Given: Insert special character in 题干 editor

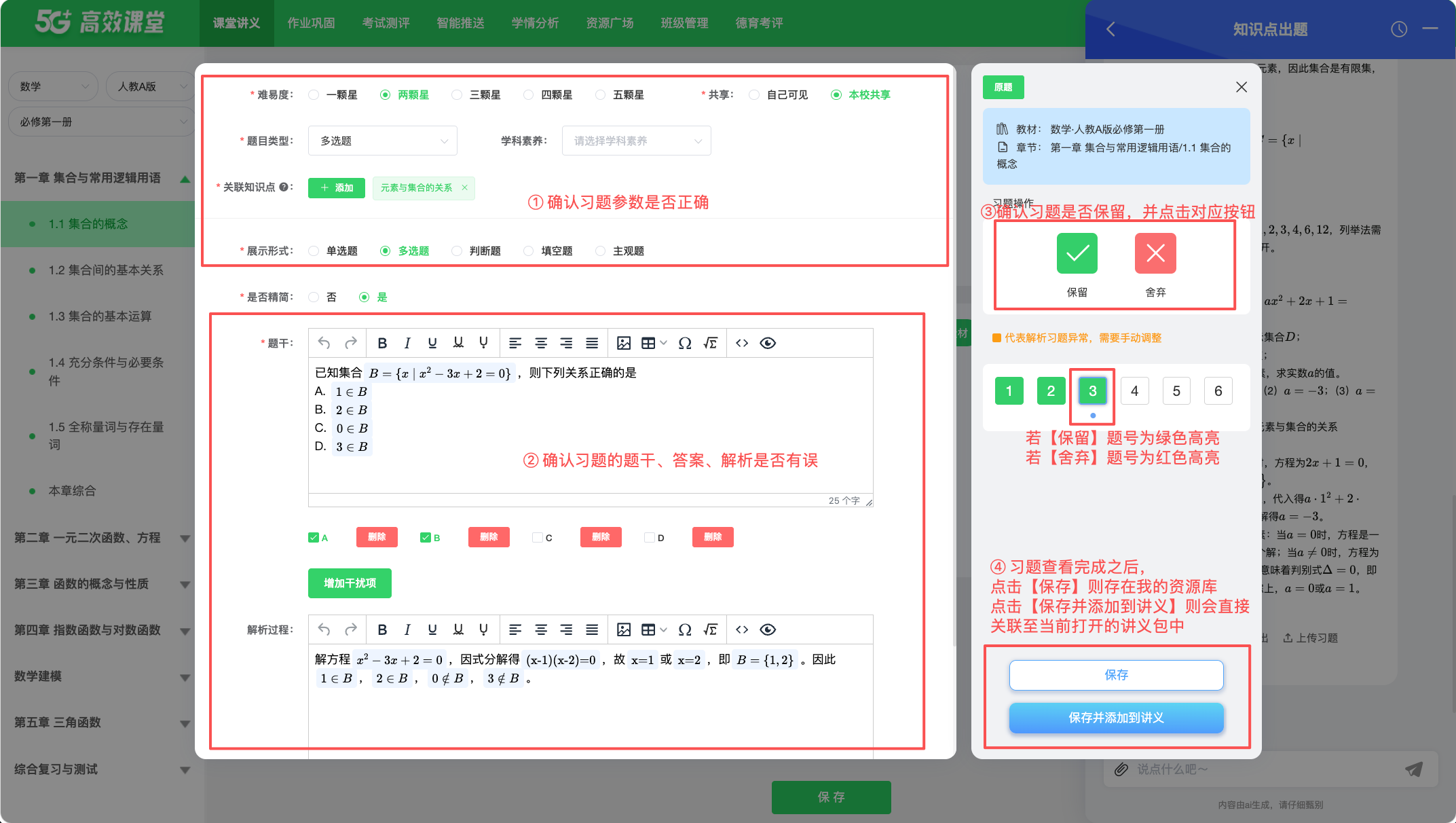Looking at the screenshot, I should pos(685,343).
